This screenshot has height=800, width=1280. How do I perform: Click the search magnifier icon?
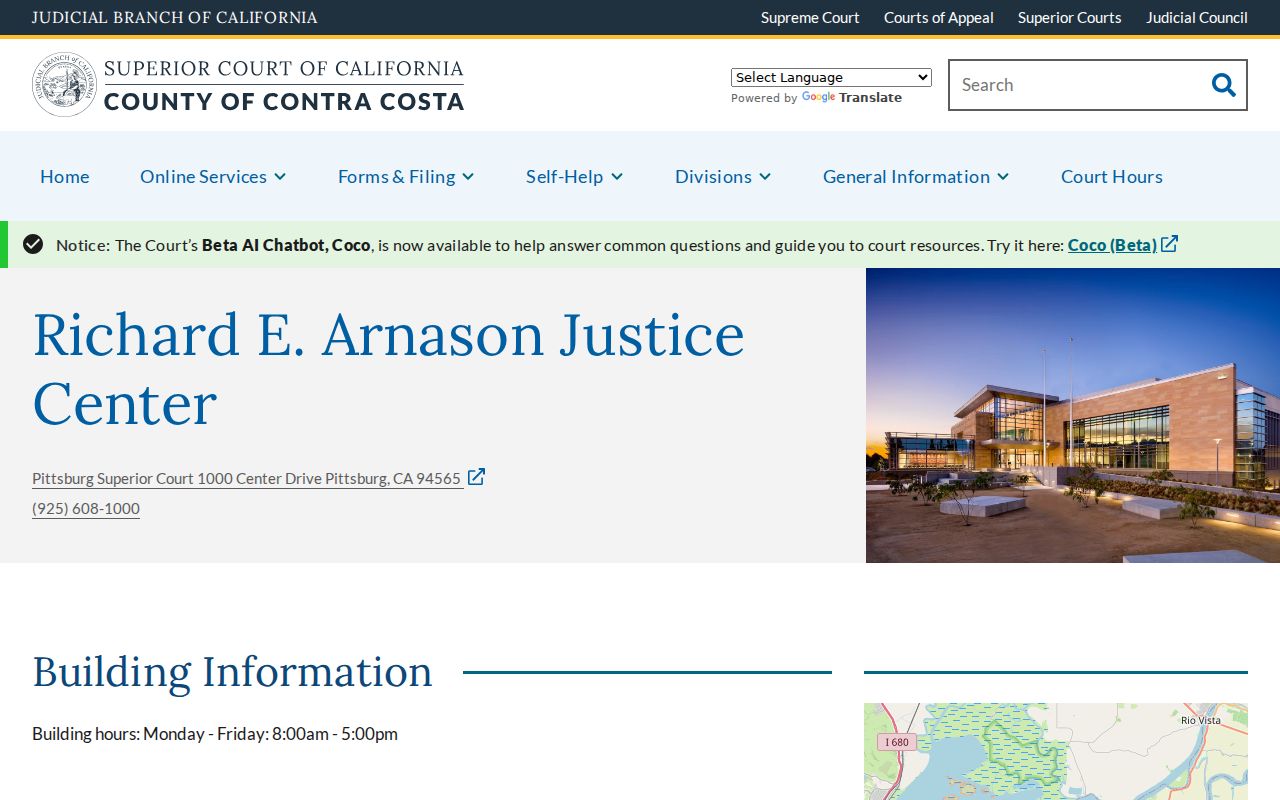tap(1223, 85)
